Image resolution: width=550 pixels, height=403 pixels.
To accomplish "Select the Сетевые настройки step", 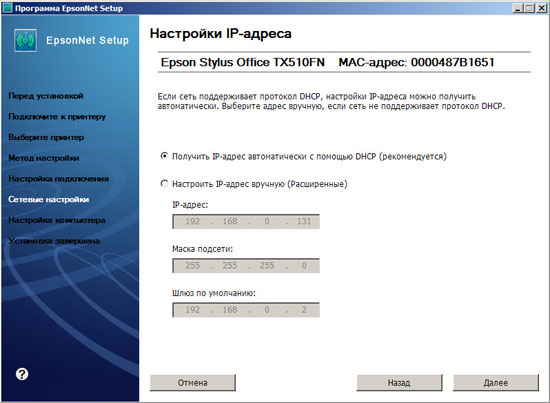I will [49, 199].
